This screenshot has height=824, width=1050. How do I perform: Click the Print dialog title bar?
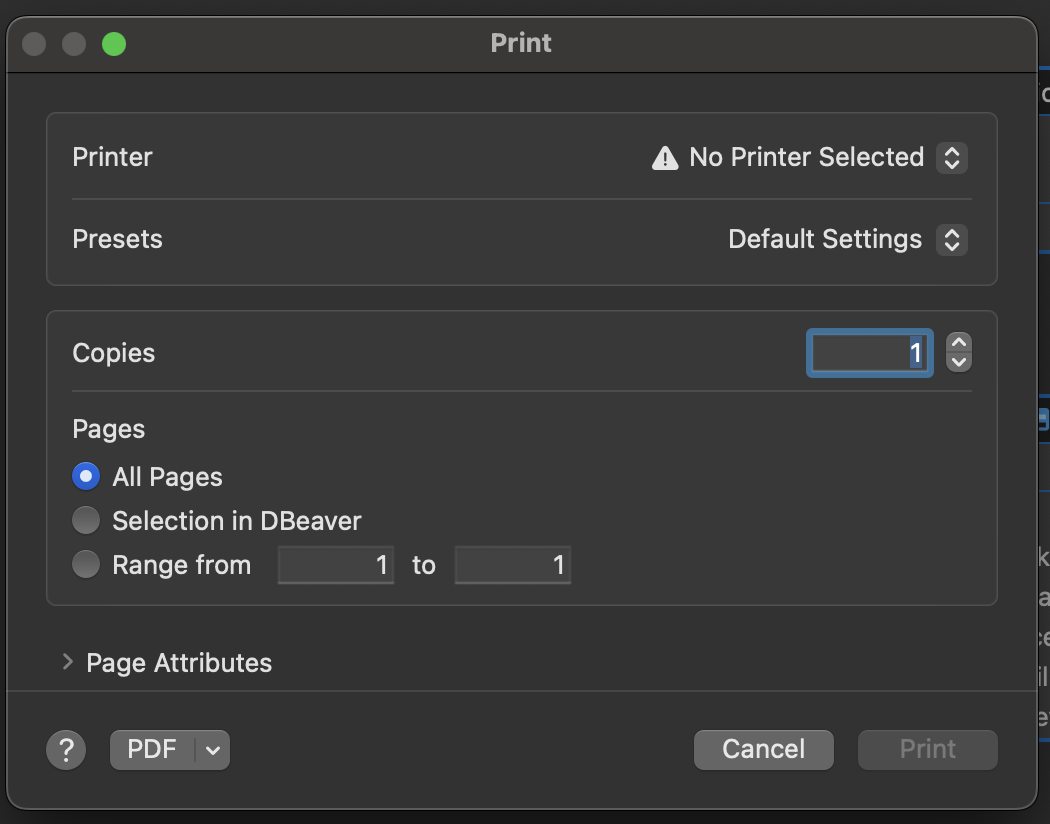coord(521,44)
